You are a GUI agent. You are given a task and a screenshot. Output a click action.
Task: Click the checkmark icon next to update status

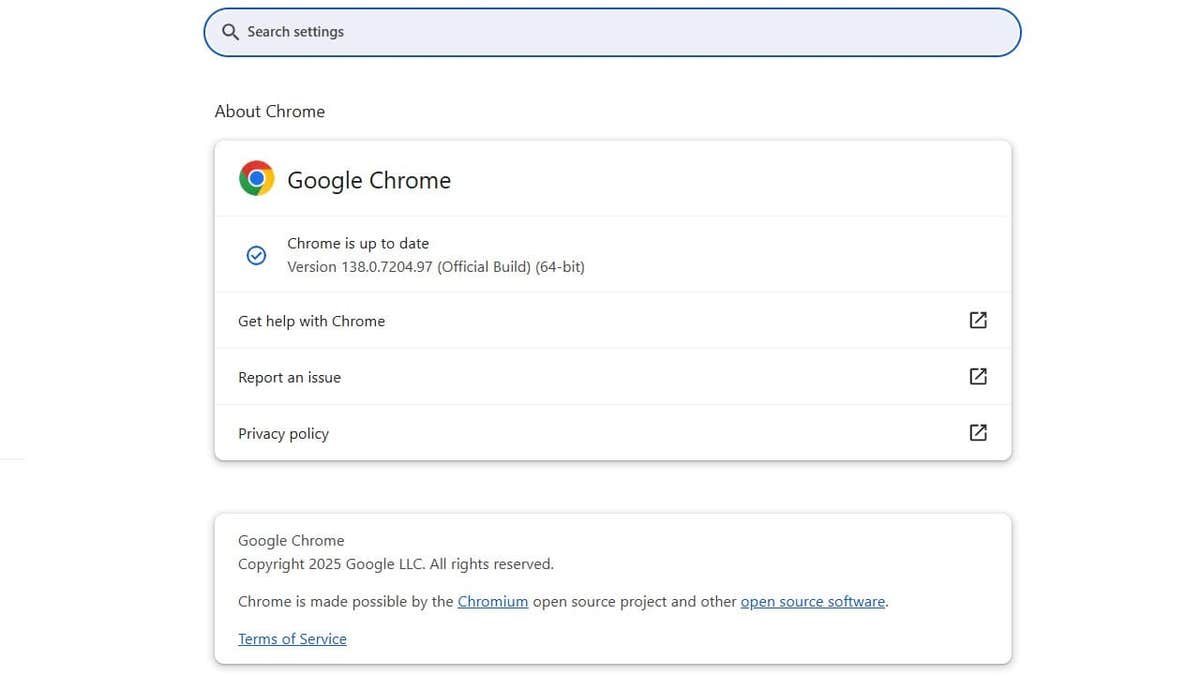[256, 255]
